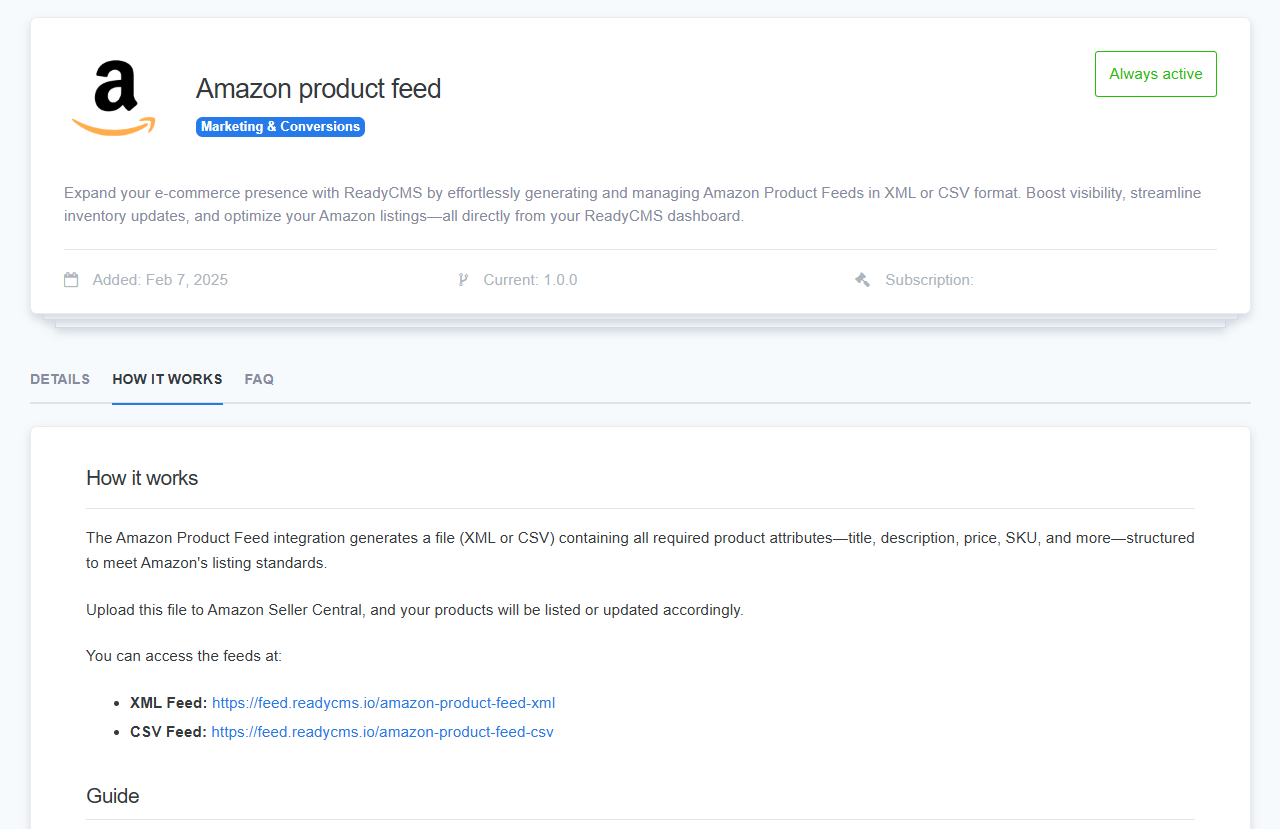Click 'You can access the feeds at:' text
Image resolution: width=1280 pixels, height=829 pixels.
coord(184,656)
